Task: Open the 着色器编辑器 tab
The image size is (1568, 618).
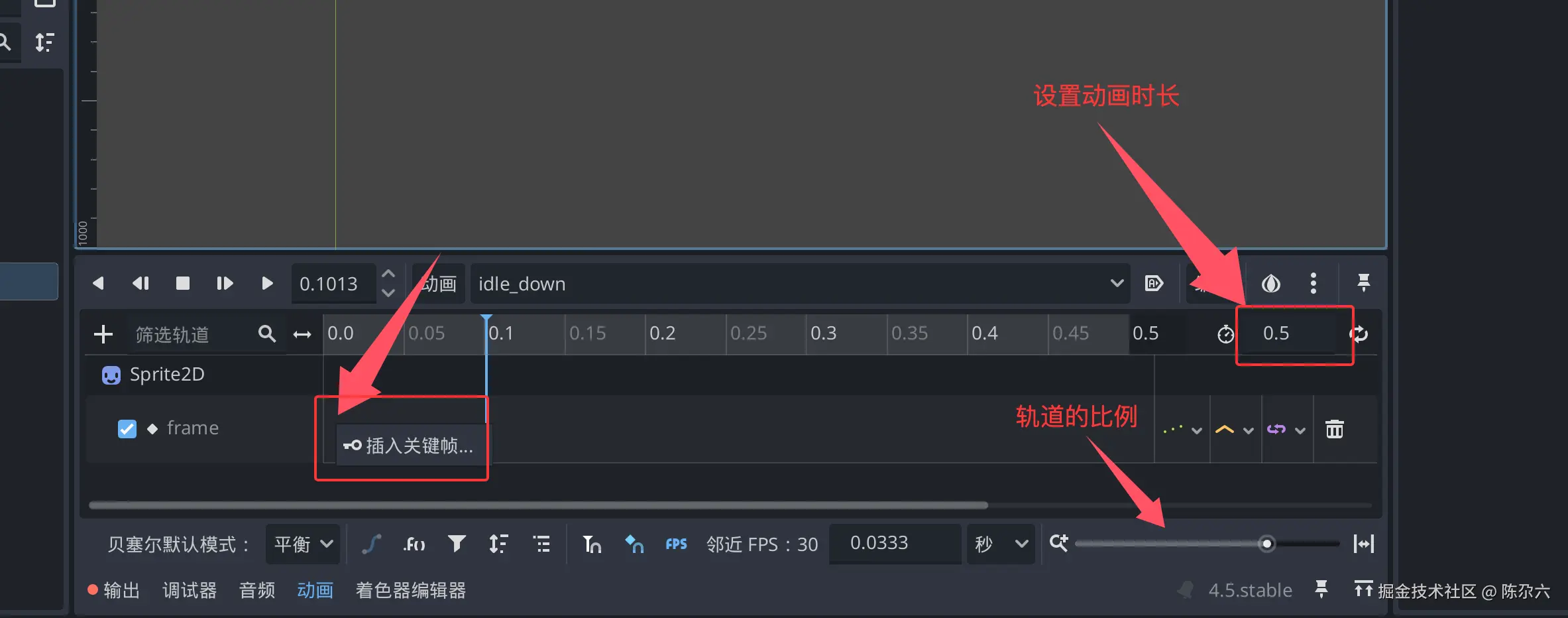Action: (x=411, y=590)
